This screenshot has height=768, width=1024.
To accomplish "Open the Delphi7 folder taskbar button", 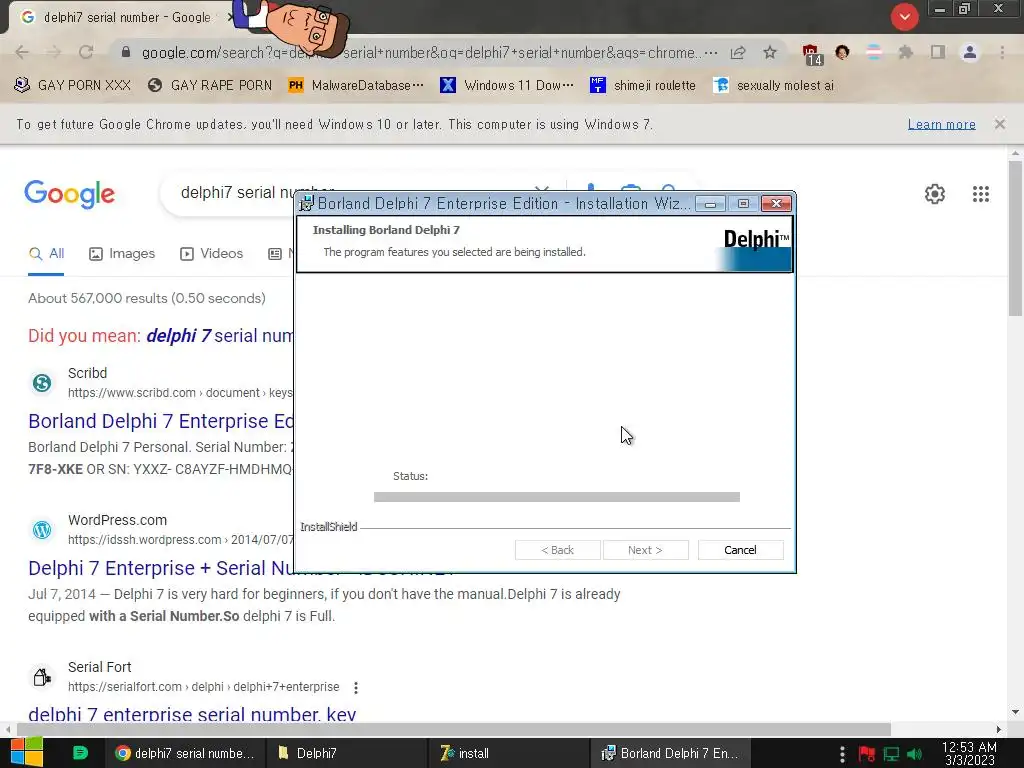I will click(347, 753).
